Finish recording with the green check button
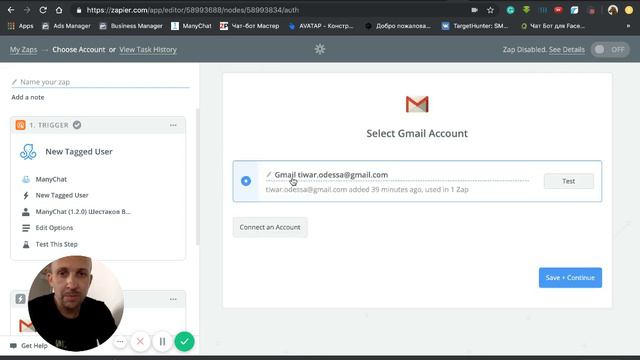Screen dimensions: 640x360 (184, 341)
